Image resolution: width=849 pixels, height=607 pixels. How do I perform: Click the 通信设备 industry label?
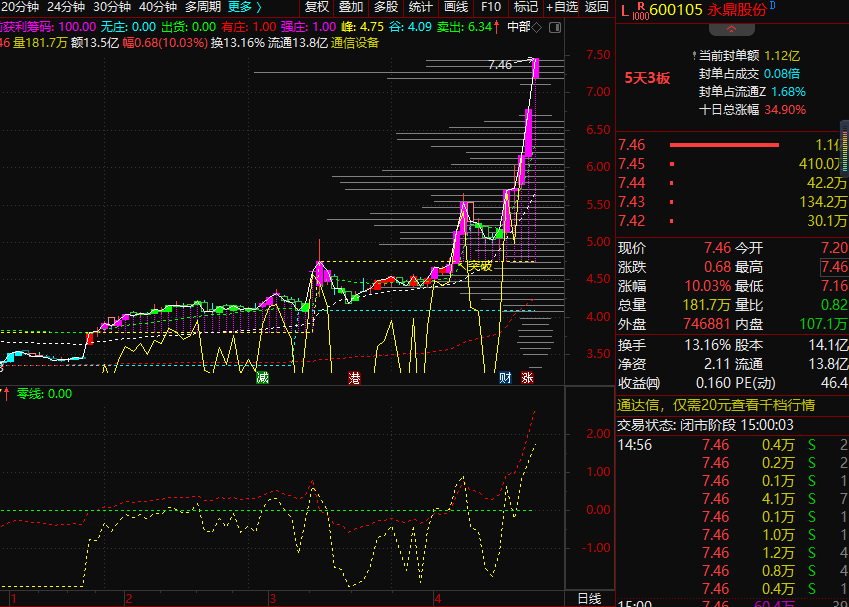pos(355,43)
